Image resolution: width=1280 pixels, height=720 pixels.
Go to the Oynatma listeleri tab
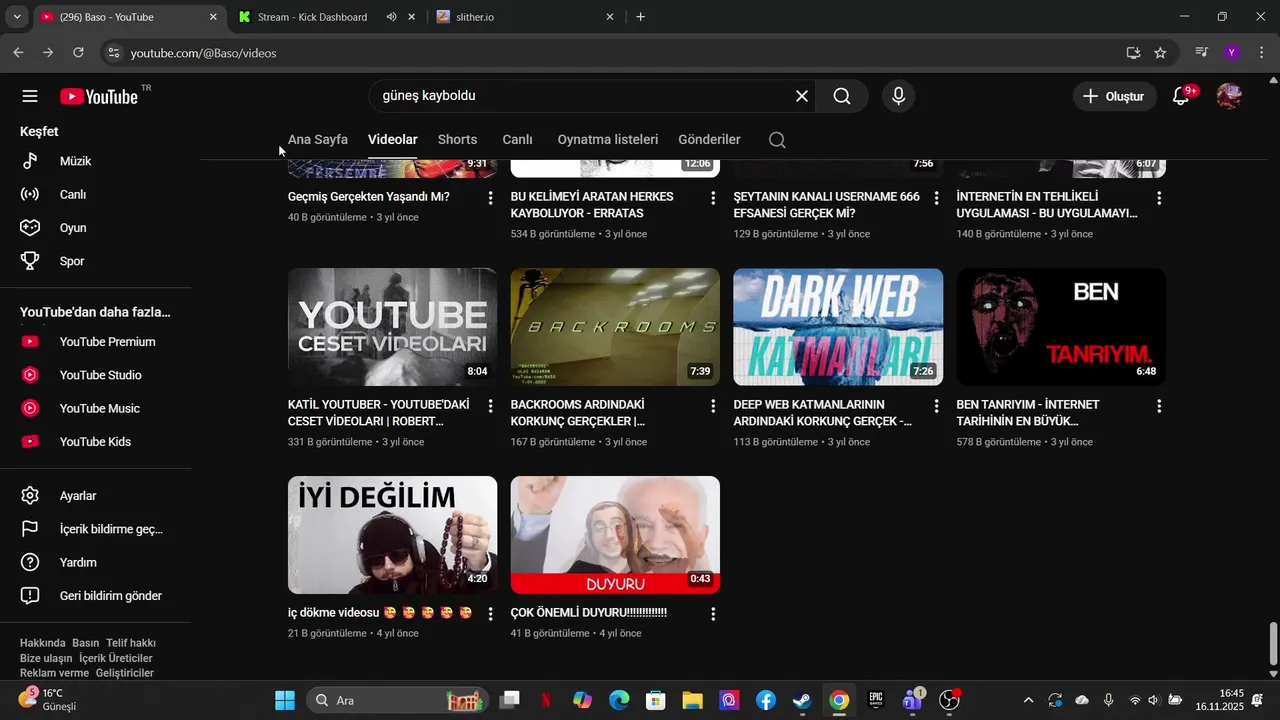(x=608, y=140)
